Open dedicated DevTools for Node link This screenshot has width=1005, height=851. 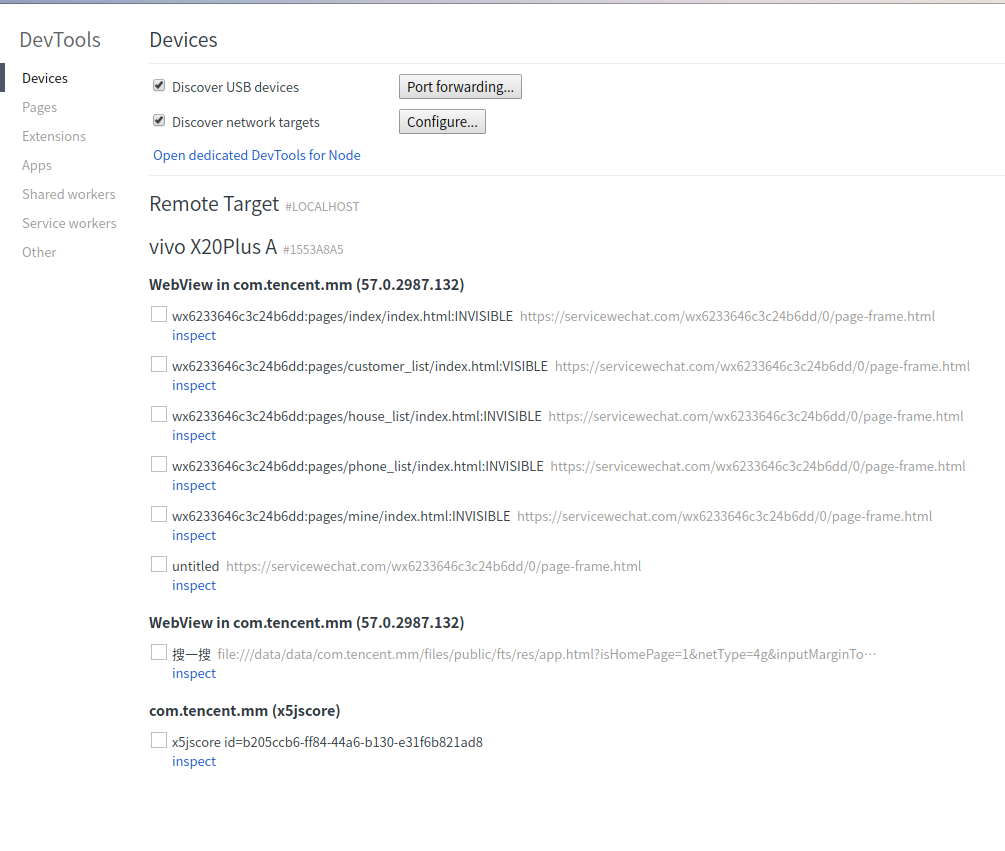(x=256, y=155)
